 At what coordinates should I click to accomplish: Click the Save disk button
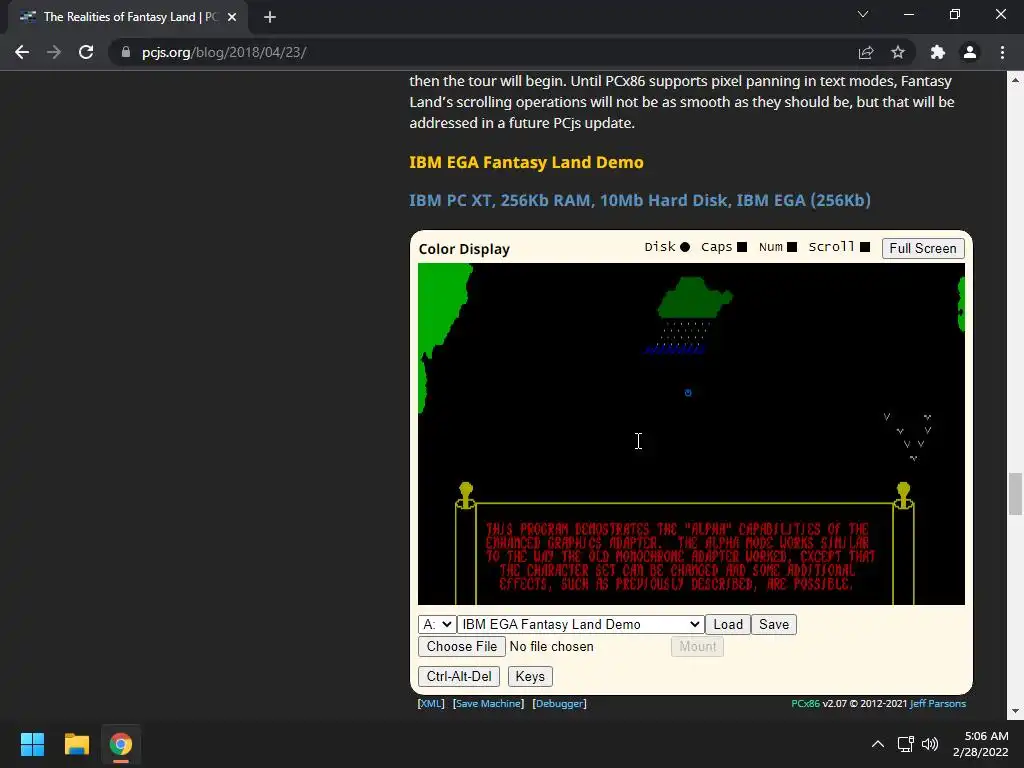point(774,624)
